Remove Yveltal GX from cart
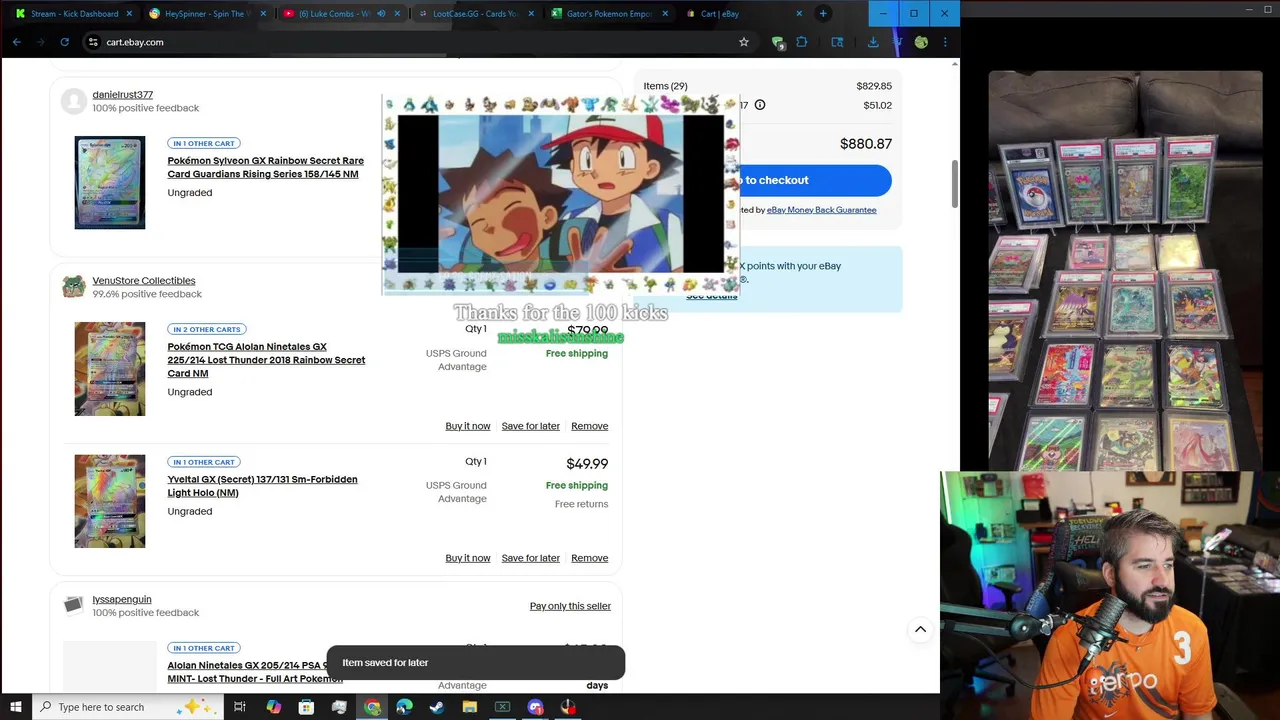 point(589,558)
